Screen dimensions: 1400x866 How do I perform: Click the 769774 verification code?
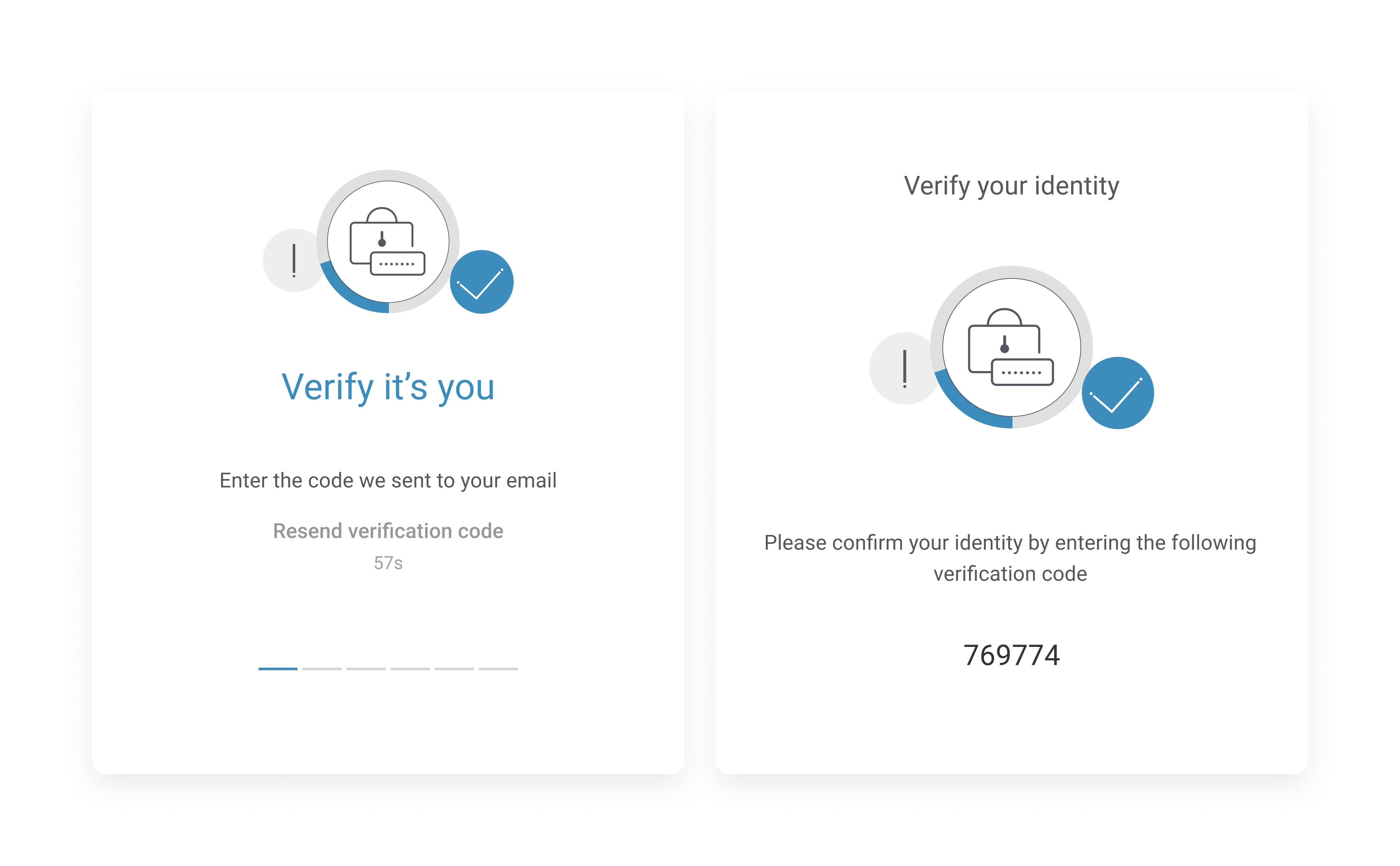(x=1011, y=655)
